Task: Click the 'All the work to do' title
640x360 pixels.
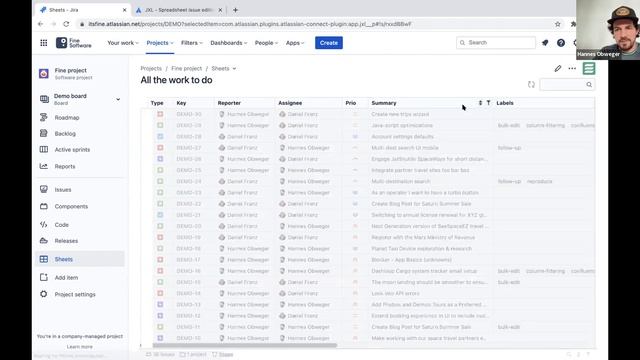Action: pos(176,80)
